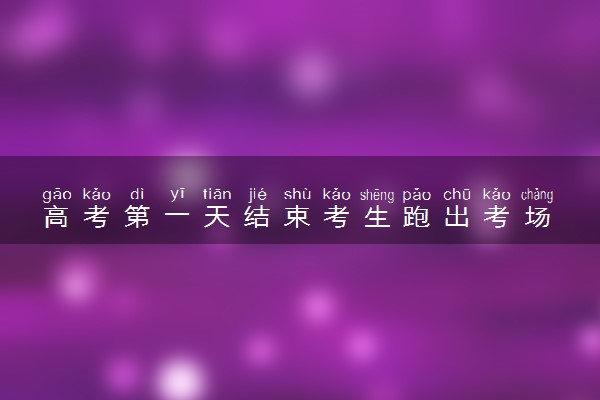Select the character 束
The image size is (600, 400).
[297, 217]
